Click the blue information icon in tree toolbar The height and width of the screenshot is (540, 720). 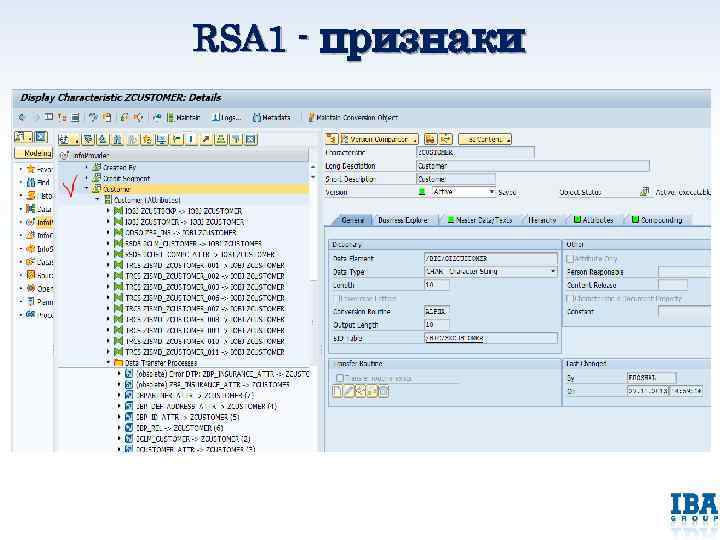pyautogui.click(x=191, y=139)
